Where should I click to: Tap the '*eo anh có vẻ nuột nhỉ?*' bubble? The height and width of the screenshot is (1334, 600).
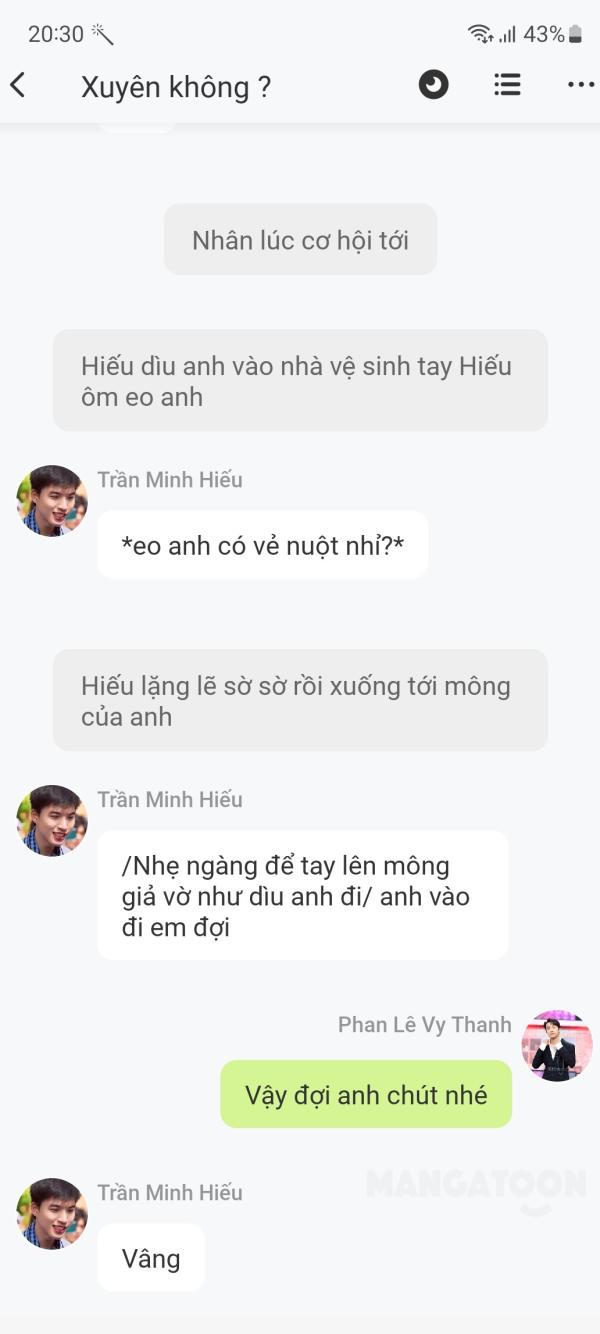[262, 545]
